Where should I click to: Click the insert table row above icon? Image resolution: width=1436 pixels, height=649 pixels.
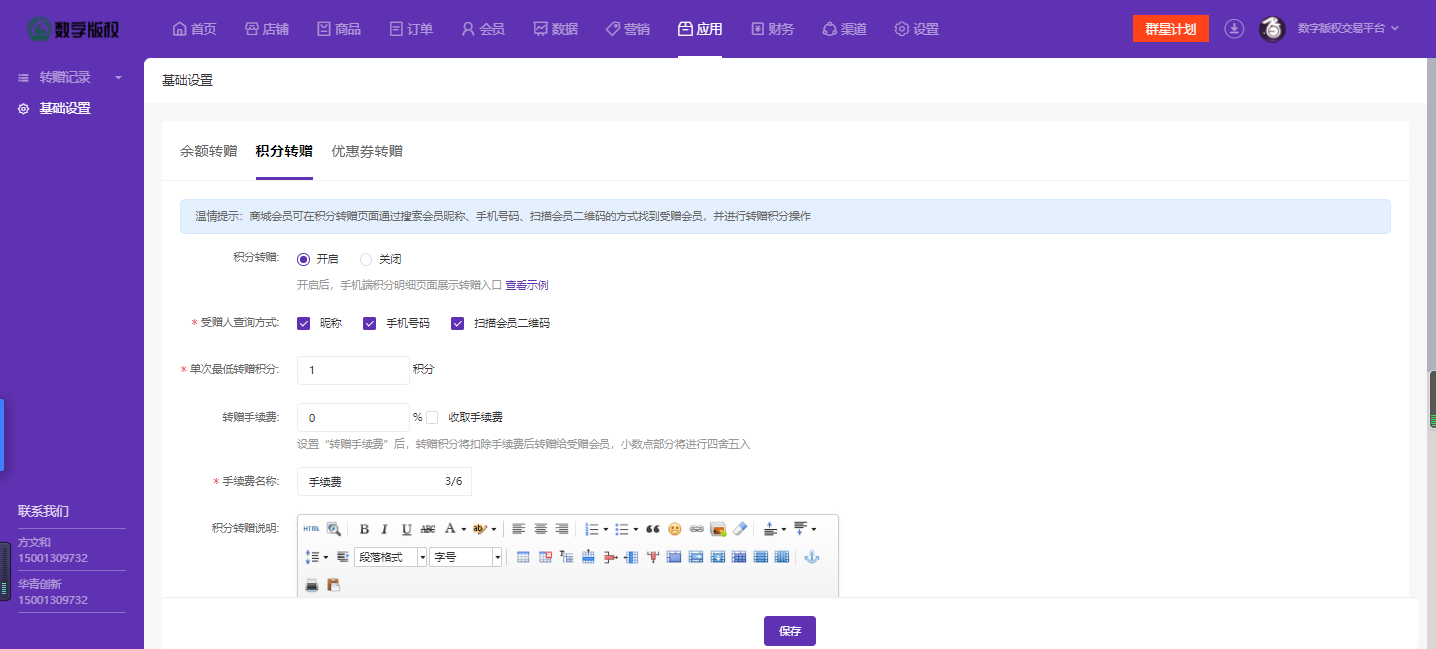(x=588, y=557)
